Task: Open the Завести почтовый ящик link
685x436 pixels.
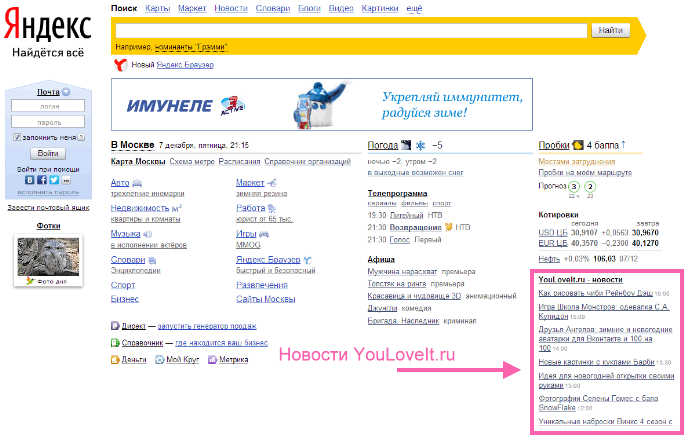Action: [x=48, y=208]
